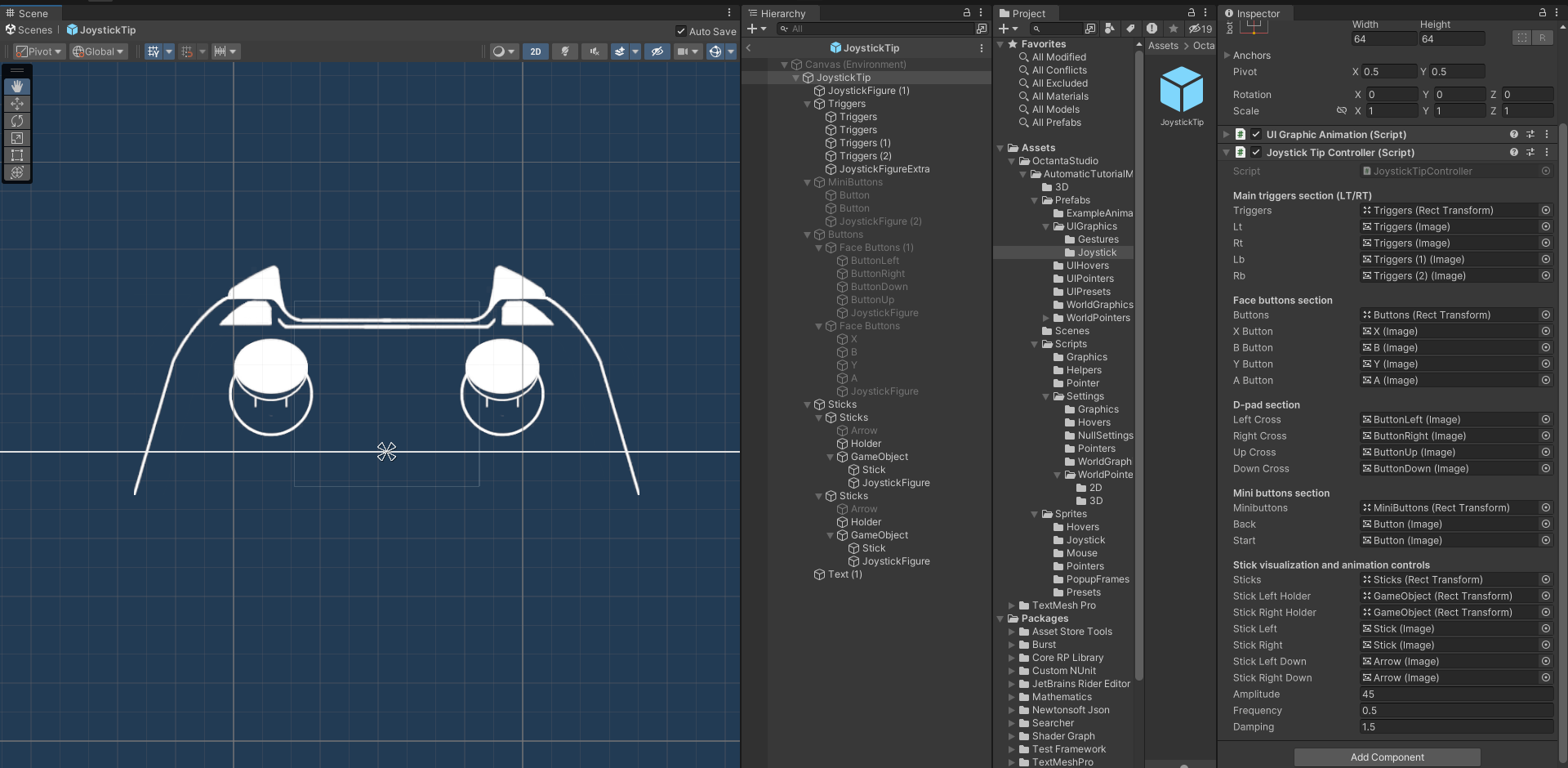Toggle scene visibility eye icon in Scene toolbar
1568x768 pixels.
(x=657, y=51)
